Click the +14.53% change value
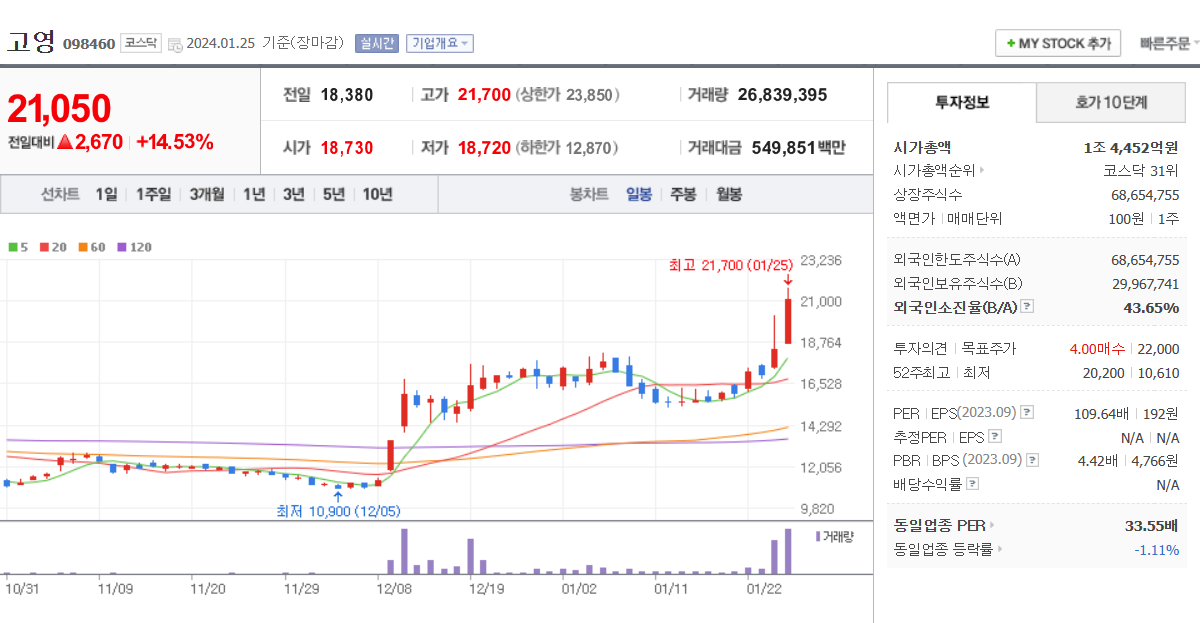The width and height of the screenshot is (1202, 623). click(175, 142)
